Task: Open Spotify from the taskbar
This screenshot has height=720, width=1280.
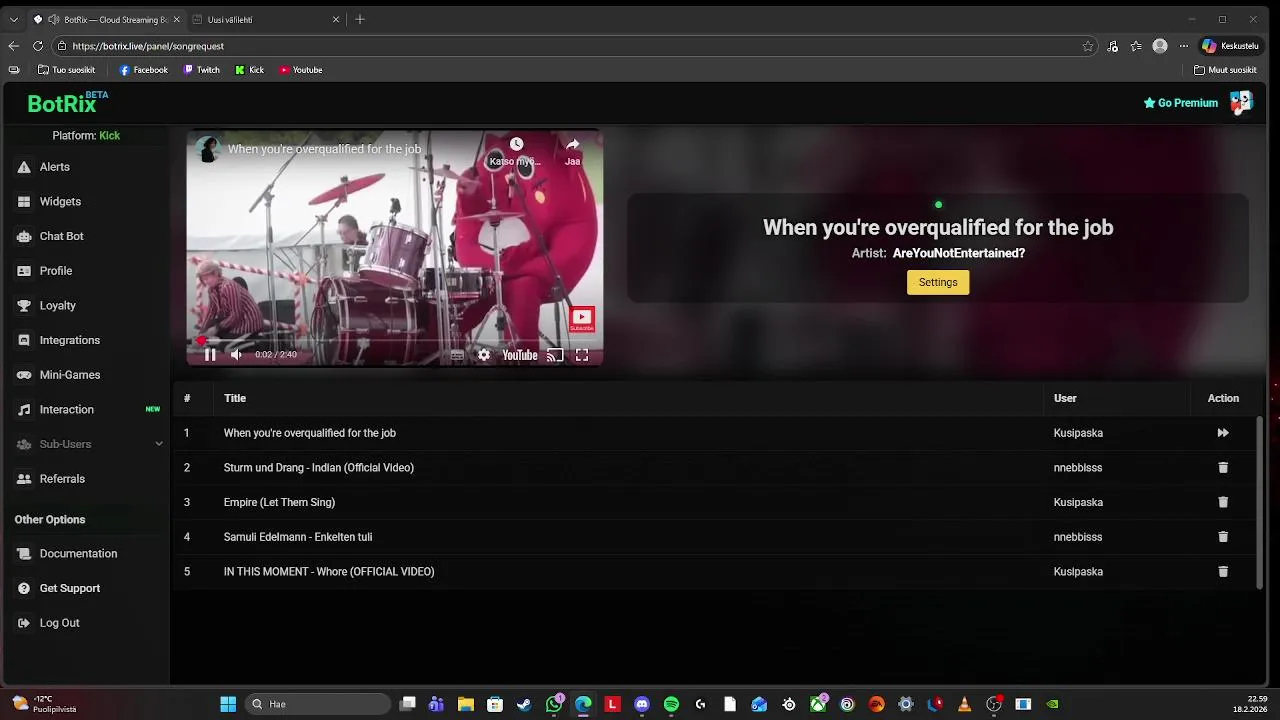Action: pos(671,704)
